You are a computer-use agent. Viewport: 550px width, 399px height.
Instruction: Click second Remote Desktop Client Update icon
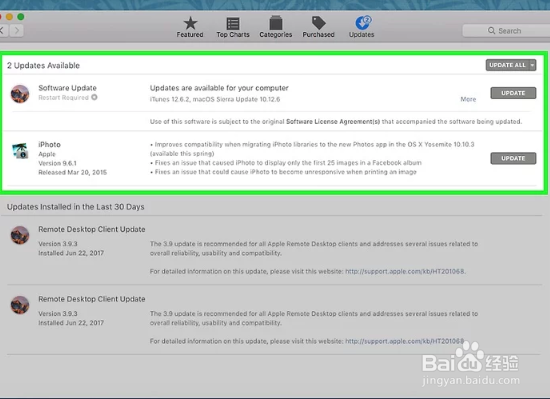click(20, 305)
